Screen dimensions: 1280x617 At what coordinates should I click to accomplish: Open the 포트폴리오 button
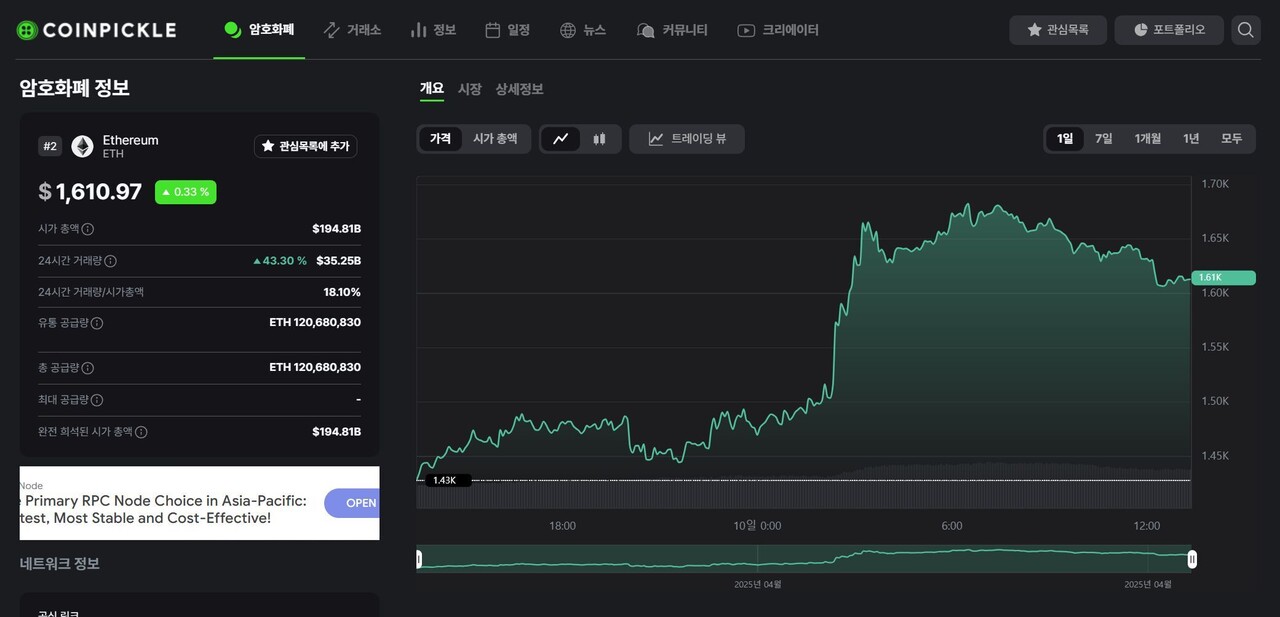1168,30
